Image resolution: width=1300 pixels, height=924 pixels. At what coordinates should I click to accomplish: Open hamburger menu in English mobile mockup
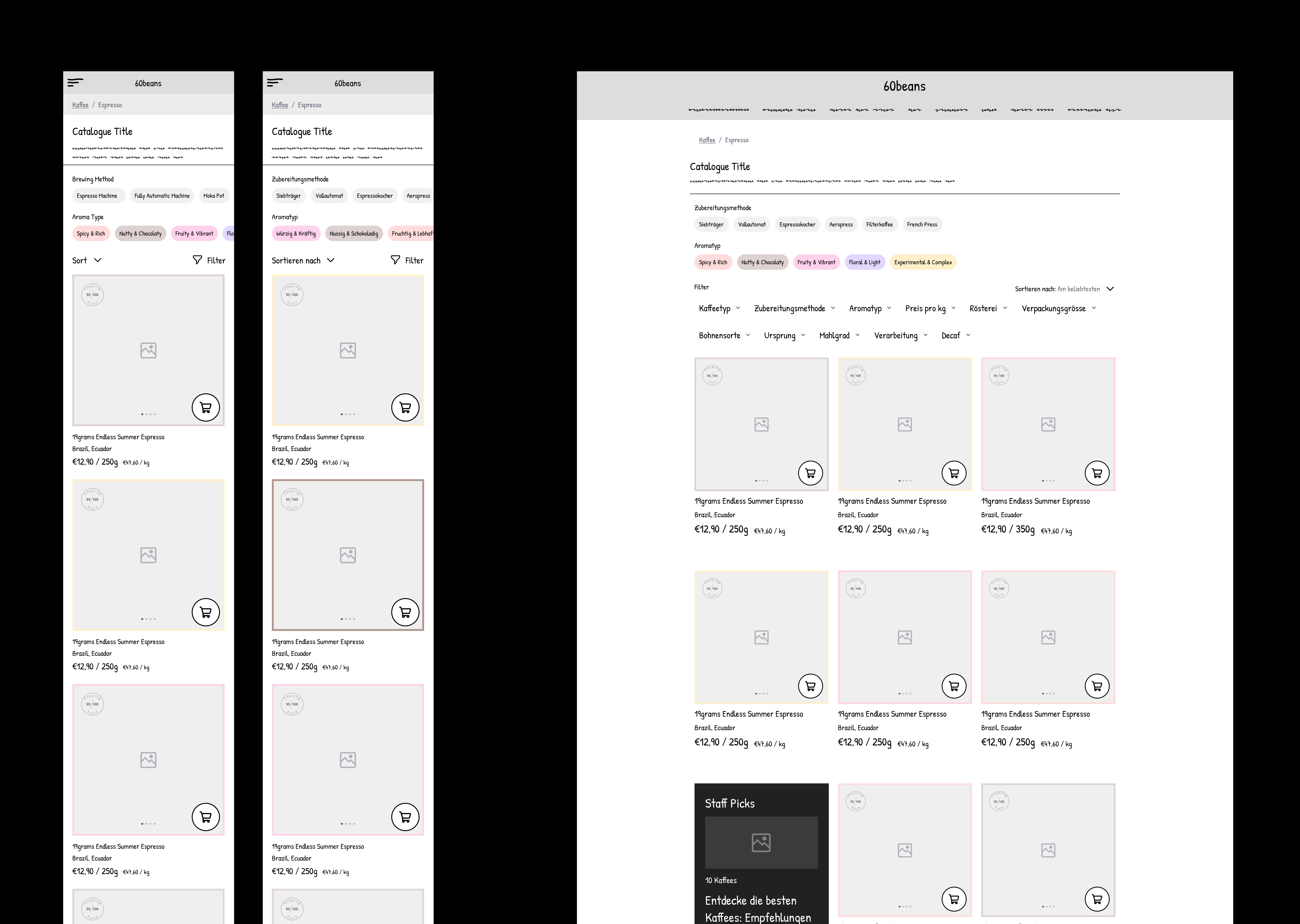pyautogui.click(x=75, y=83)
